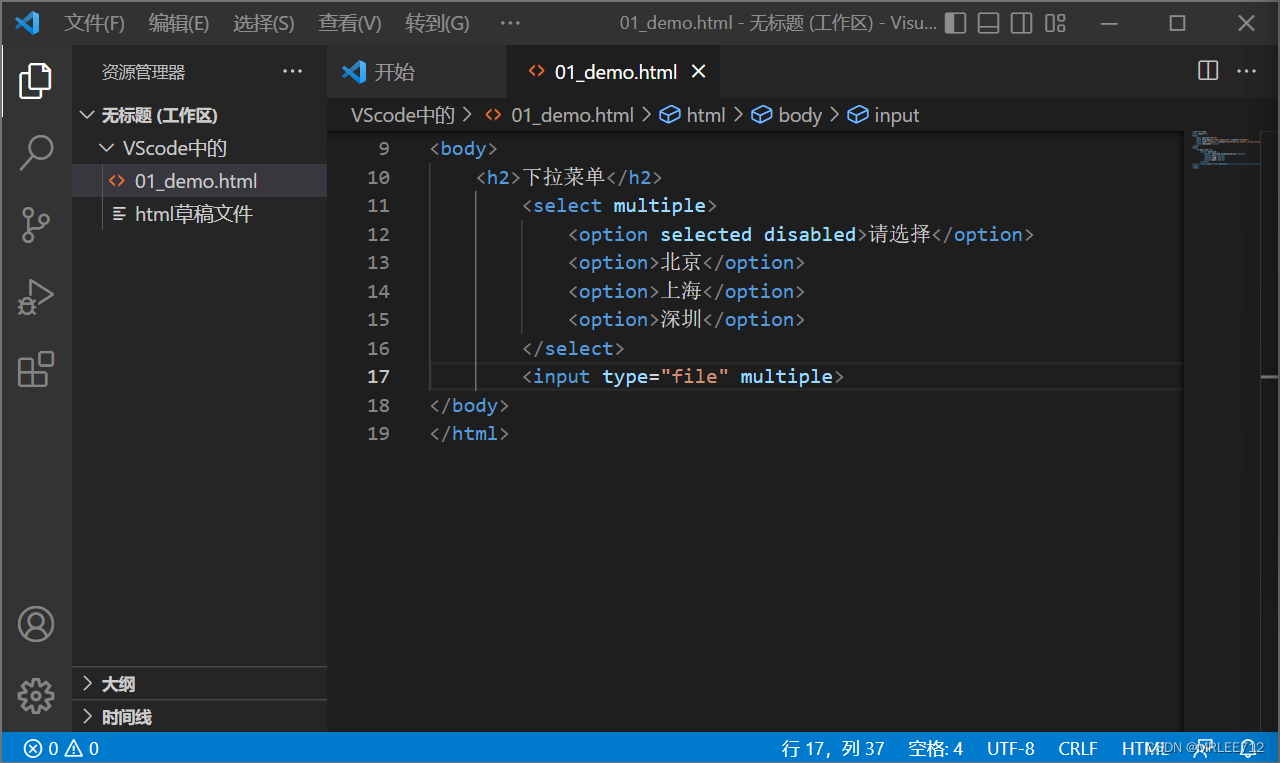The image size is (1280, 763).
Task: Collapse the VScode中的 folder
Action: point(200,148)
